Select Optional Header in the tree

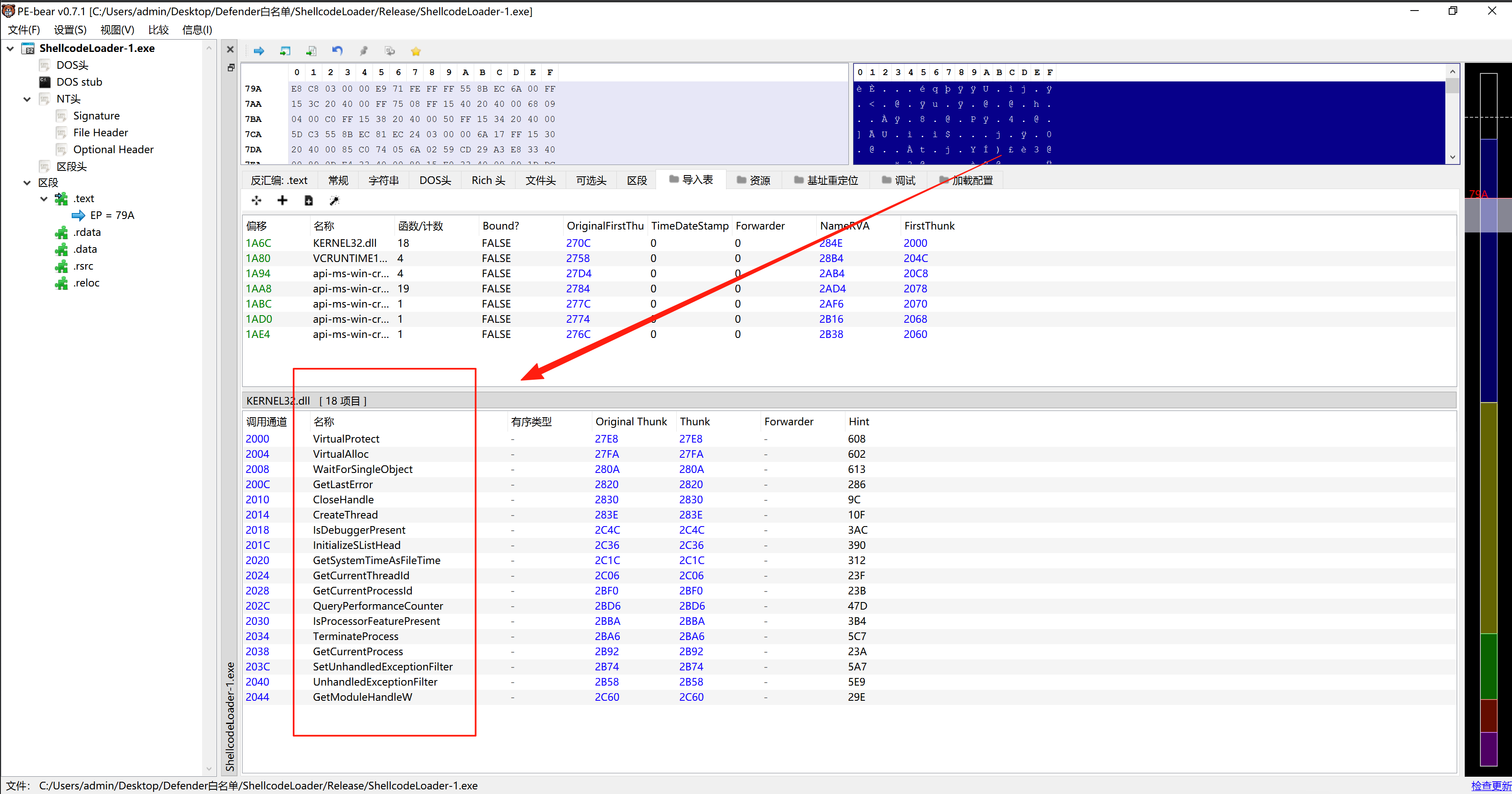113,150
